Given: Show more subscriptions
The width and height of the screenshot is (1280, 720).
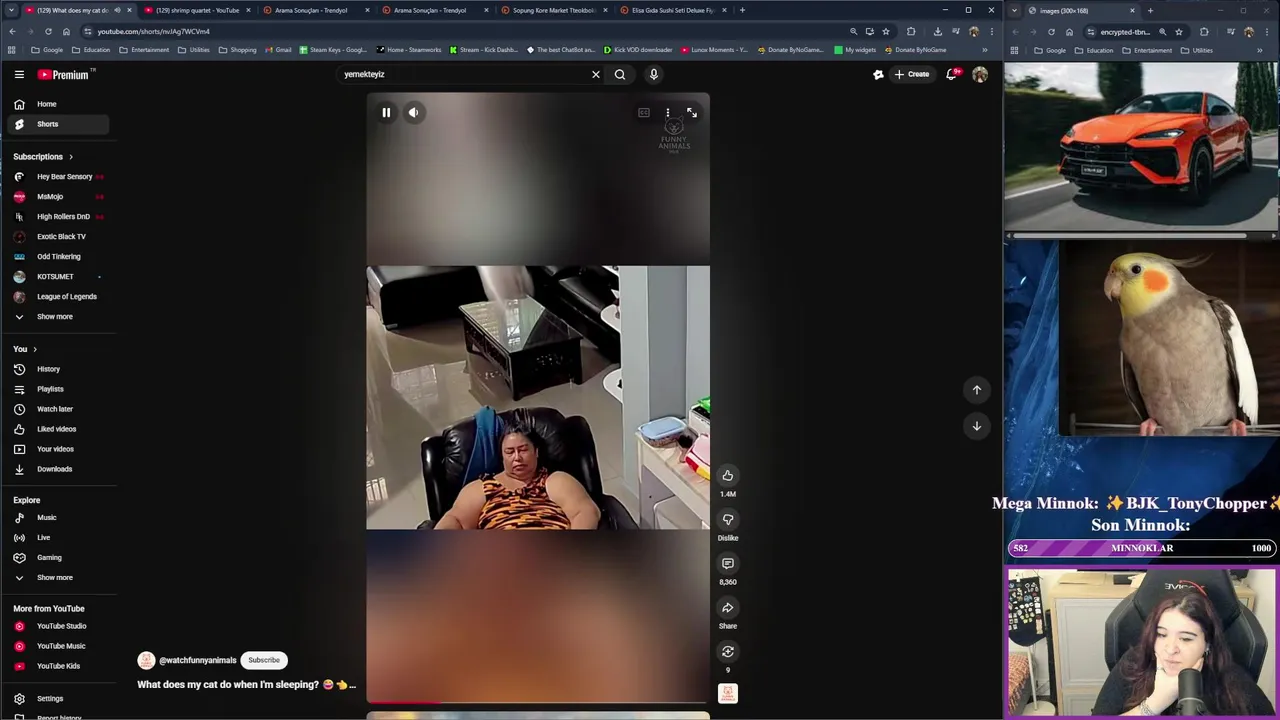Looking at the screenshot, I should click(60, 317).
